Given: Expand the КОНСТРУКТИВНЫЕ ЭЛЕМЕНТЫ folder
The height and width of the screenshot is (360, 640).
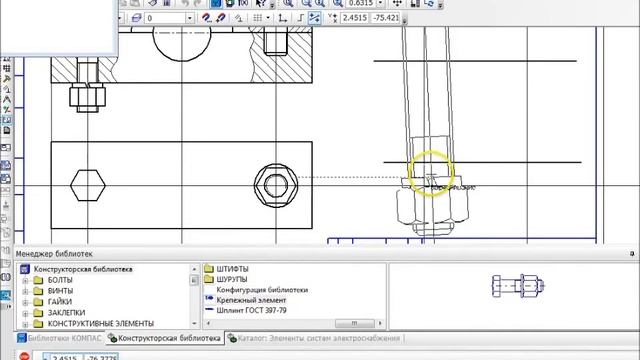Looking at the screenshot, I should point(25,324).
